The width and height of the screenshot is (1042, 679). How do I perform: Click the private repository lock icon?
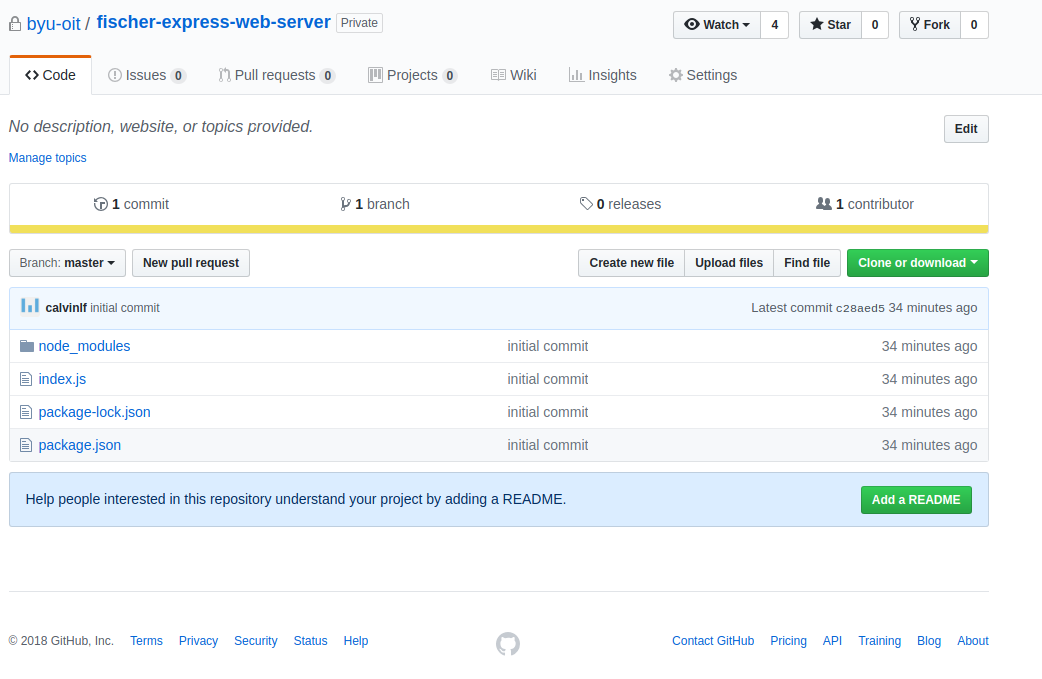[15, 25]
